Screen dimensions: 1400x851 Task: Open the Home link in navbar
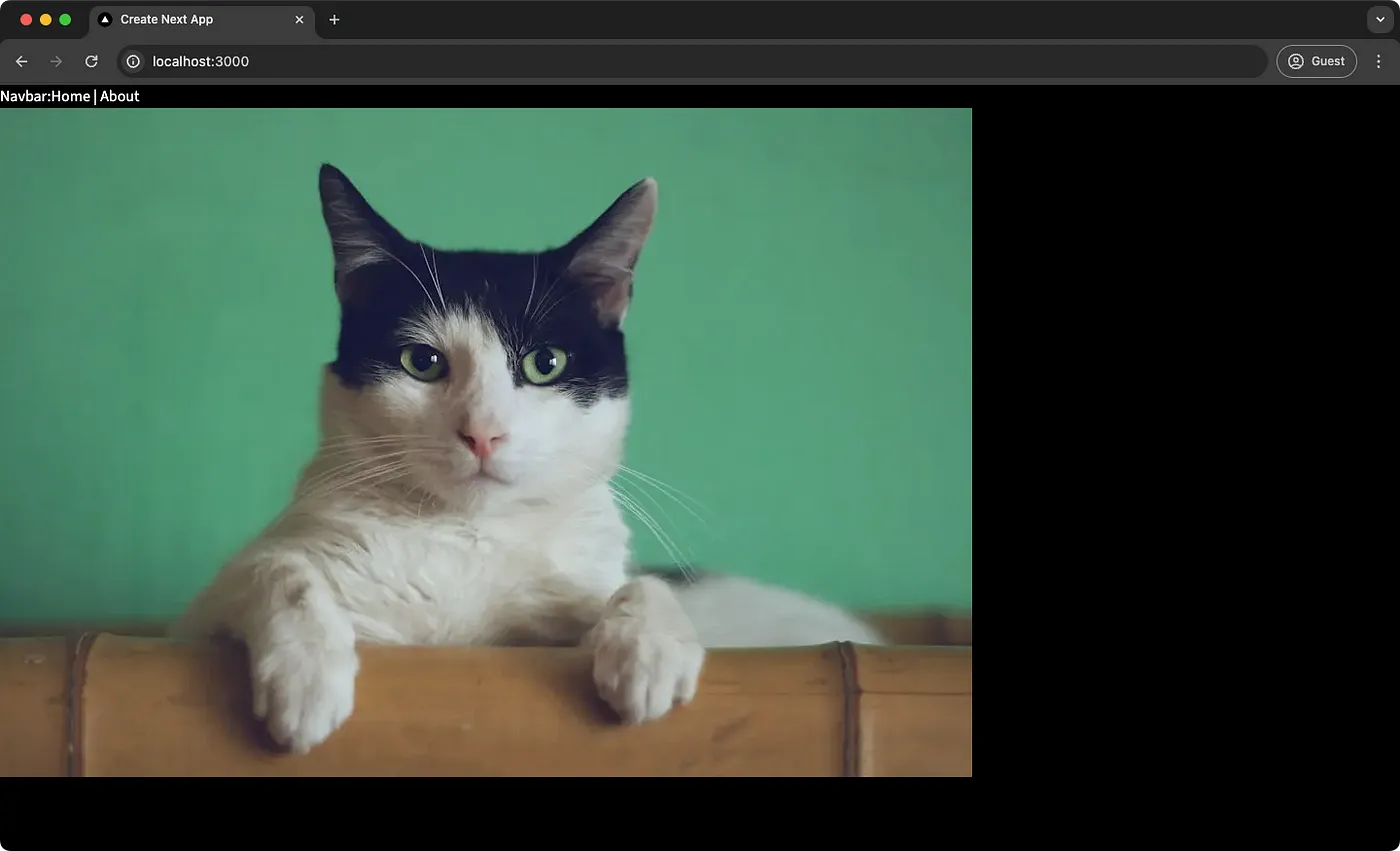coord(71,96)
